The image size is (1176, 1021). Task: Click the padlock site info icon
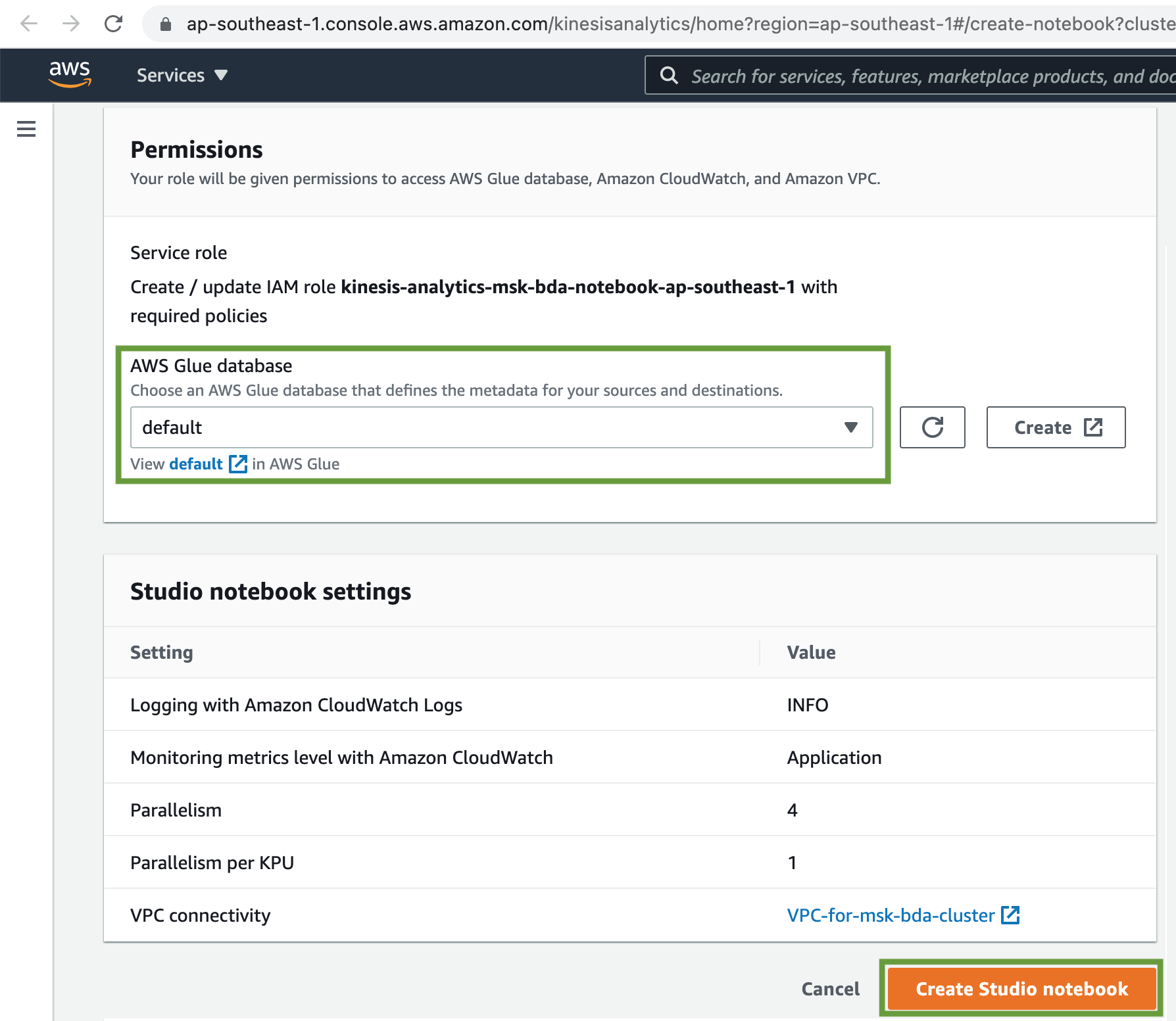(x=166, y=24)
